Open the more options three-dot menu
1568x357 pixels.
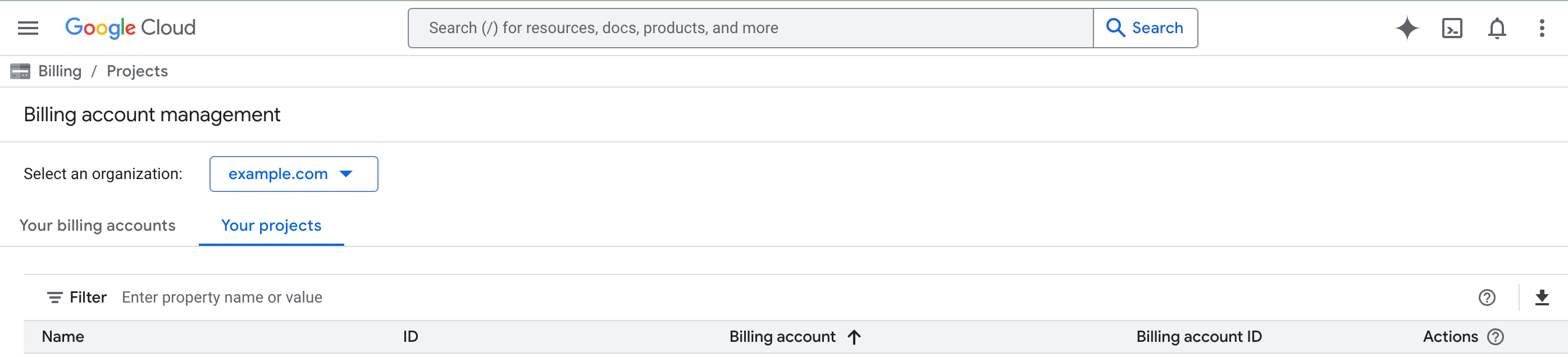(x=1542, y=28)
